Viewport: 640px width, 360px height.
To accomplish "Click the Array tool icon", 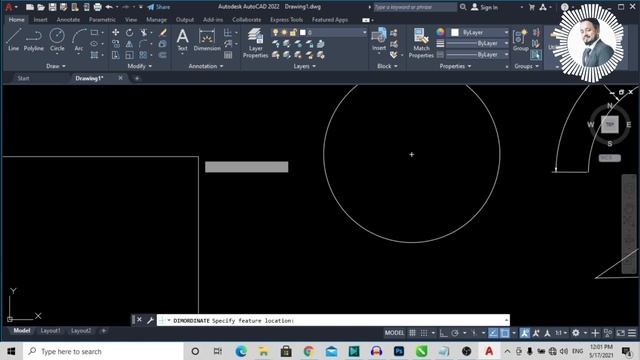I will (143, 55).
